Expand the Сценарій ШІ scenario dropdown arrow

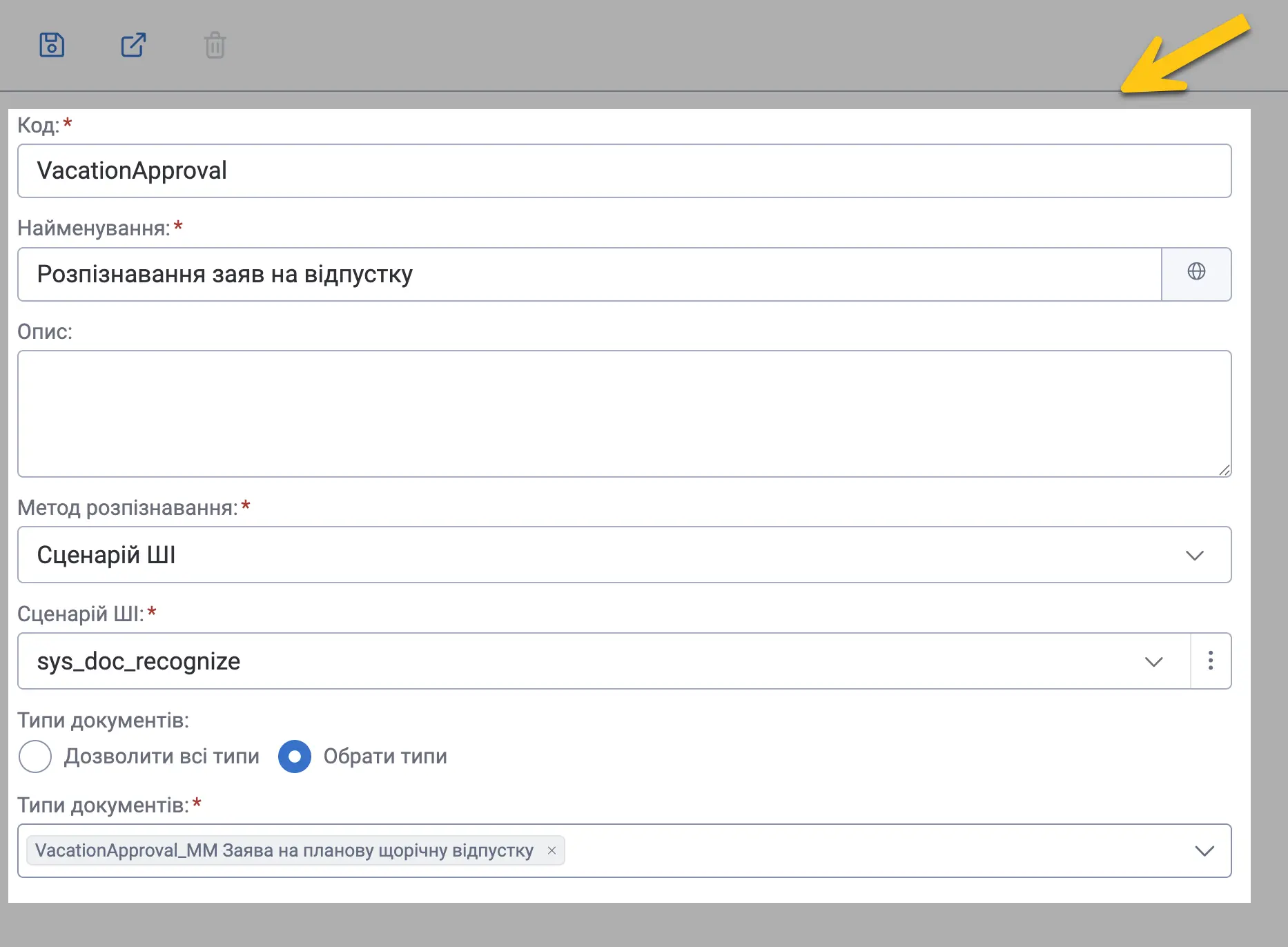(1154, 661)
